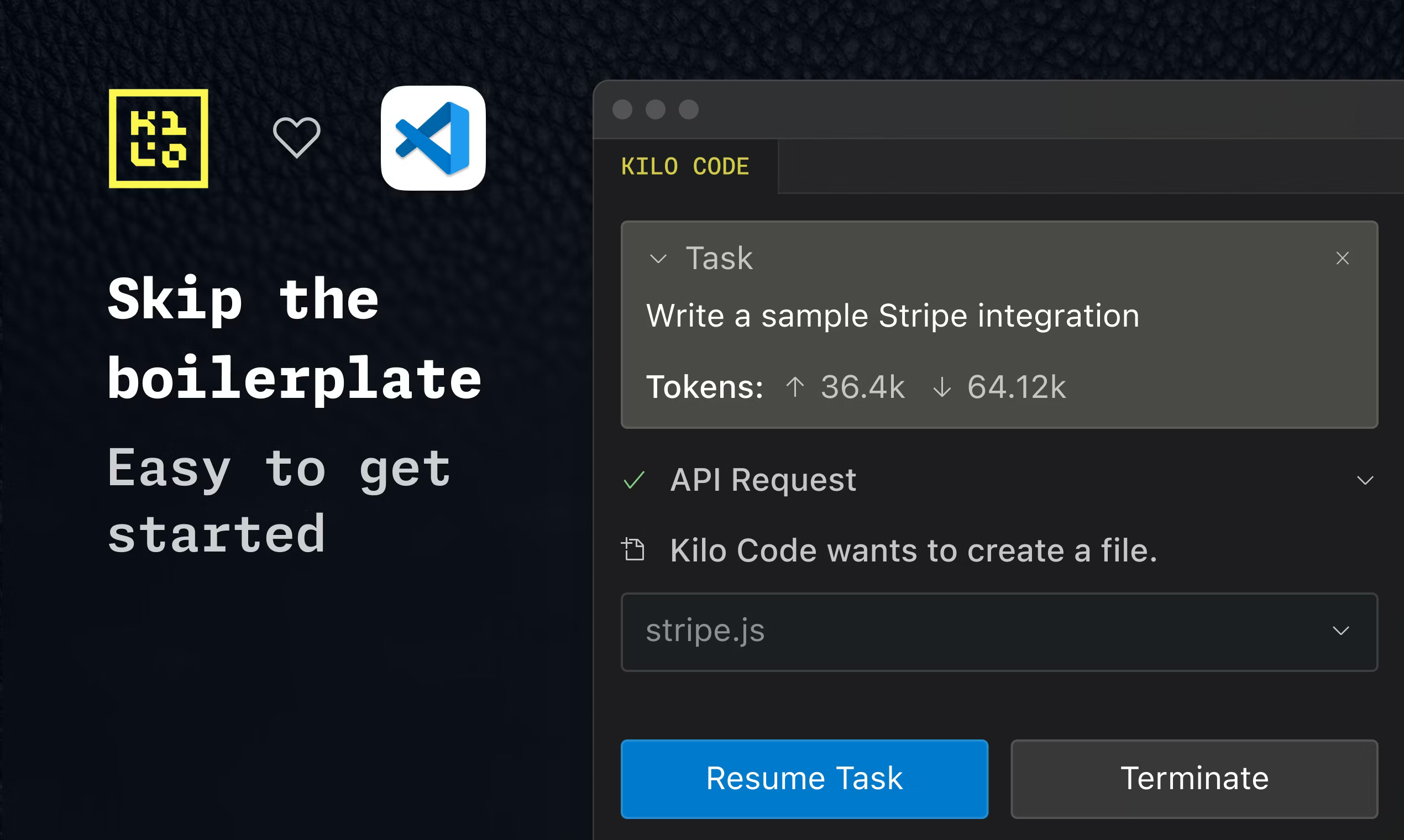Open the Visual Studio Code icon
This screenshot has height=840, width=1404.
pos(433,138)
